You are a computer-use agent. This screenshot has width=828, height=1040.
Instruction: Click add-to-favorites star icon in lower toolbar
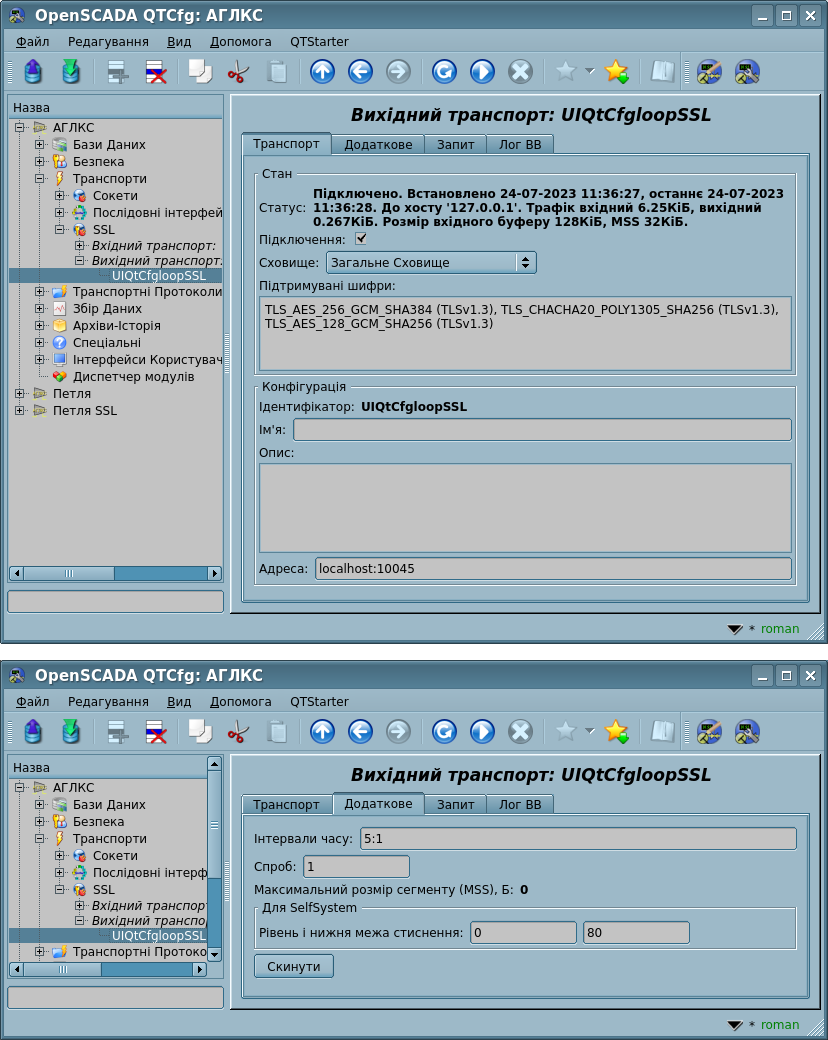click(x=616, y=732)
